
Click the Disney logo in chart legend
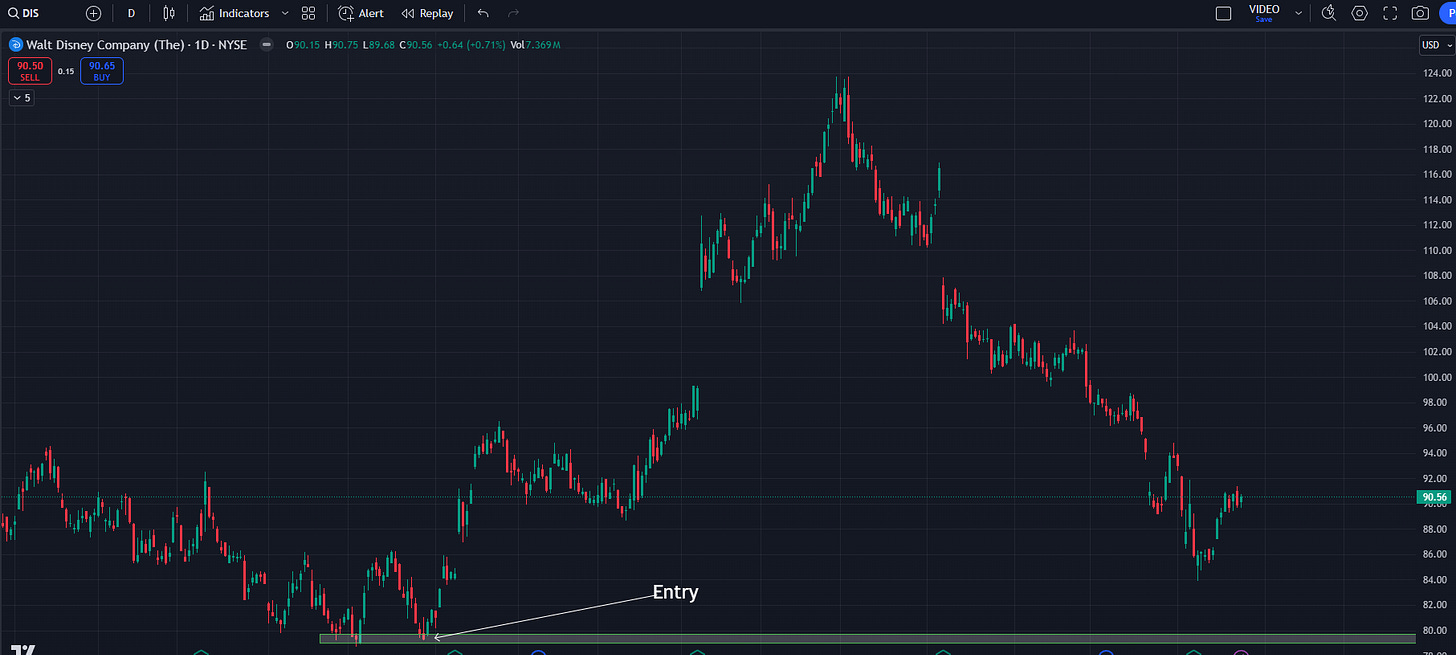[17, 44]
